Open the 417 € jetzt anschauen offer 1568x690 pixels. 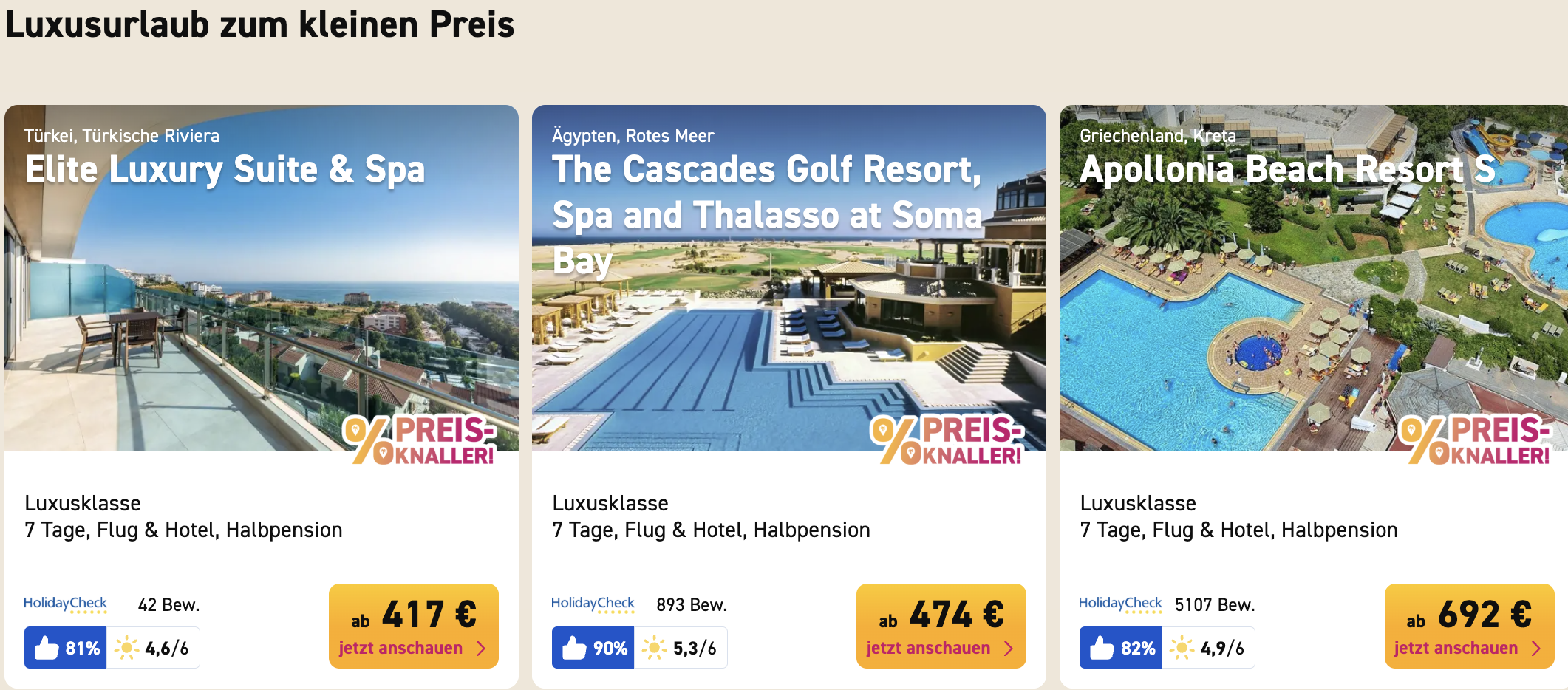pyautogui.click(x=414, y=626)
